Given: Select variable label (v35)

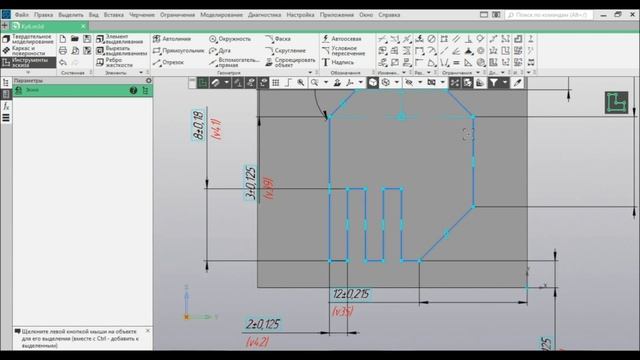Looking at the screenshot, I should click(342, 312).
